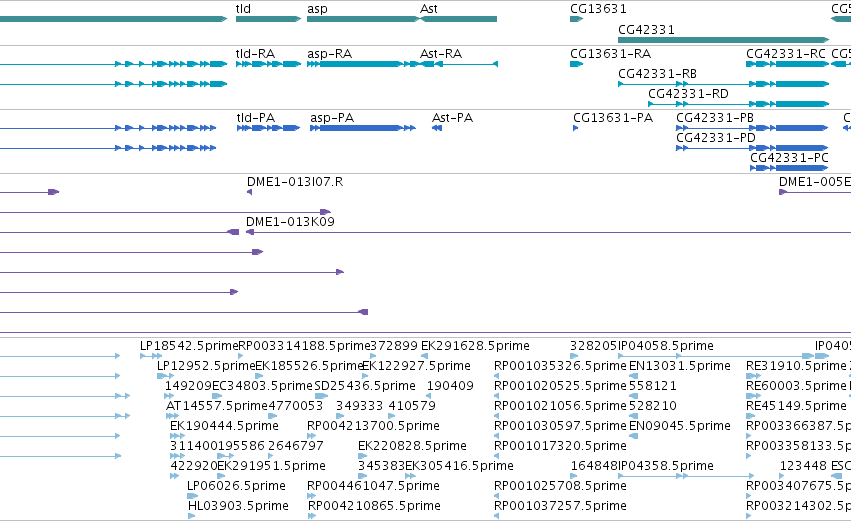Select transcript label CG42331-RC
Viewport: 851px width, 521px height.
click(x=786, y=54)
